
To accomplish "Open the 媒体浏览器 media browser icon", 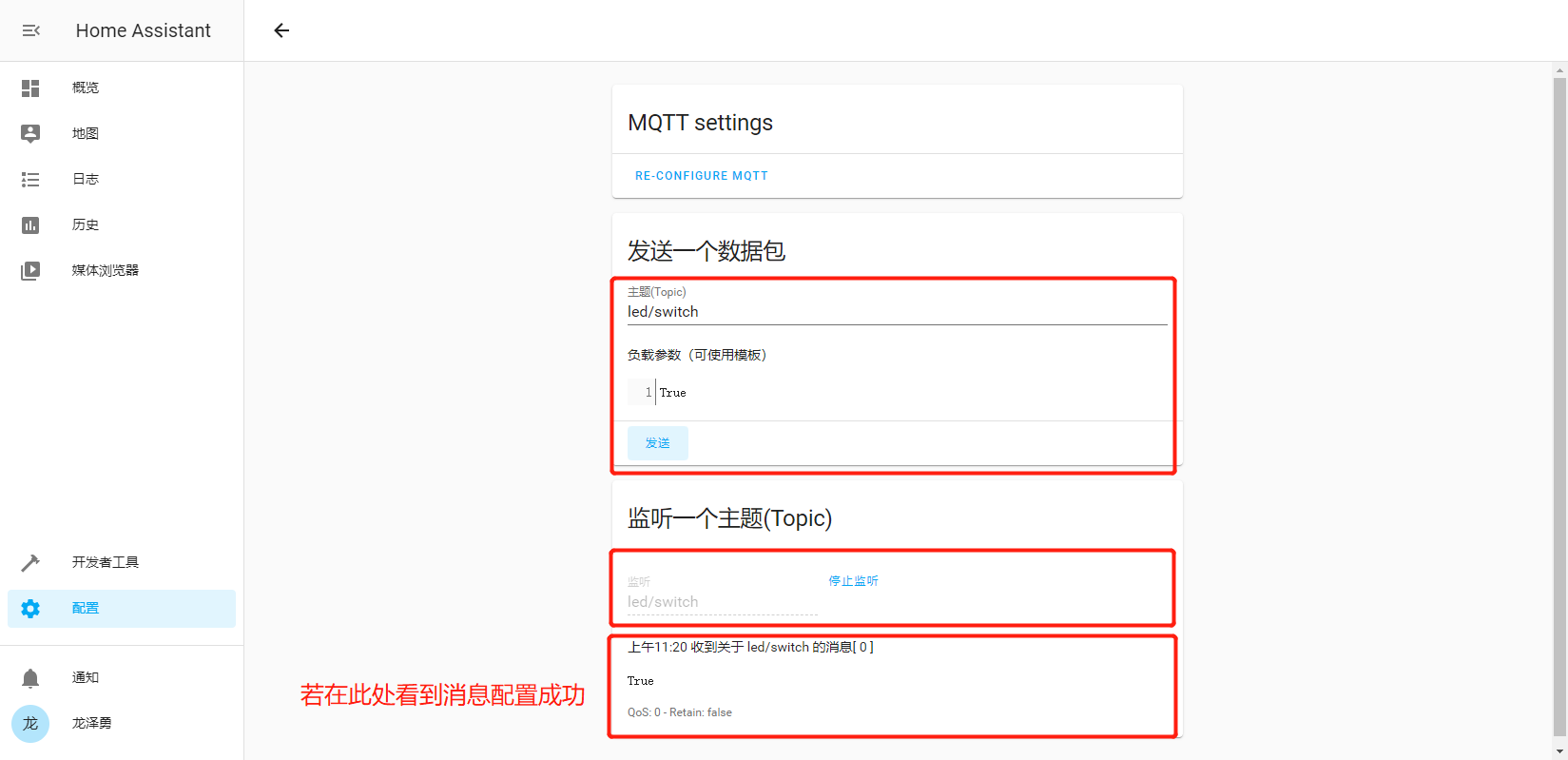I will [30, 270].
